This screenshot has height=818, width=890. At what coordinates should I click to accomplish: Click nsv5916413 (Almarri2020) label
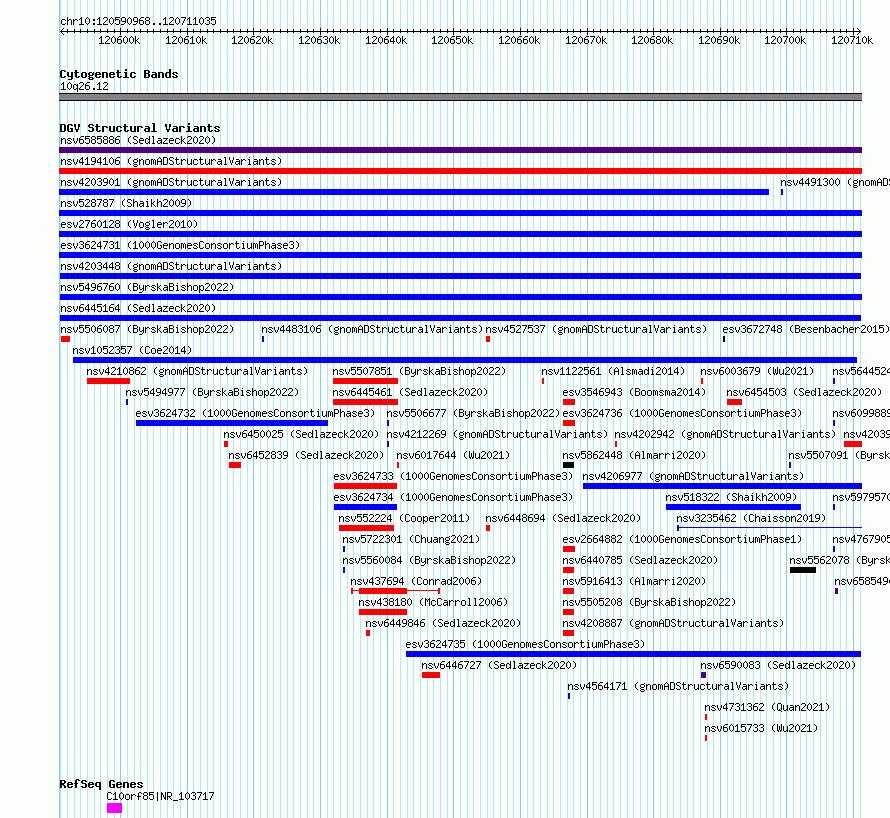click(634, 581)
